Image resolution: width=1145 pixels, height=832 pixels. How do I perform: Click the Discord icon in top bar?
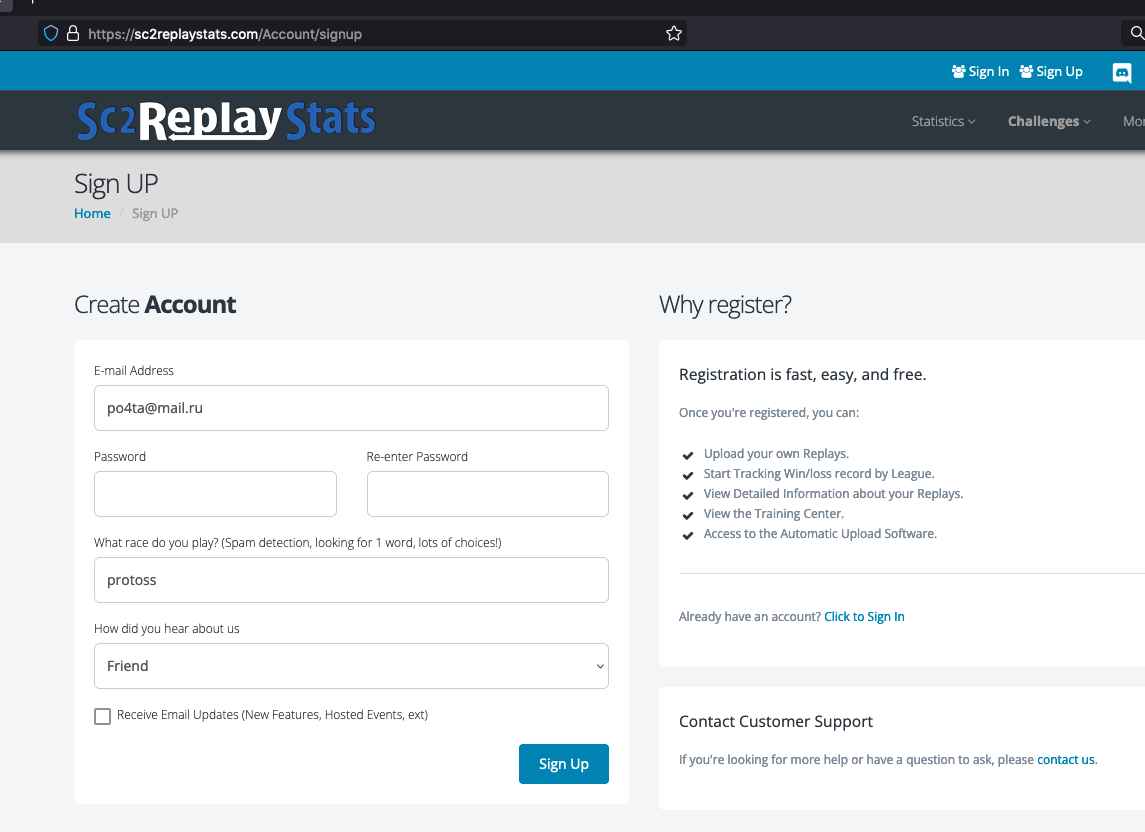(x=1122, y=72)
